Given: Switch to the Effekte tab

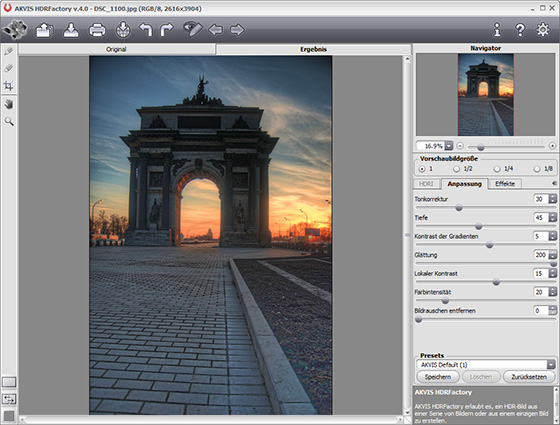Looking at the screenshot, I should tap(505, 184).
